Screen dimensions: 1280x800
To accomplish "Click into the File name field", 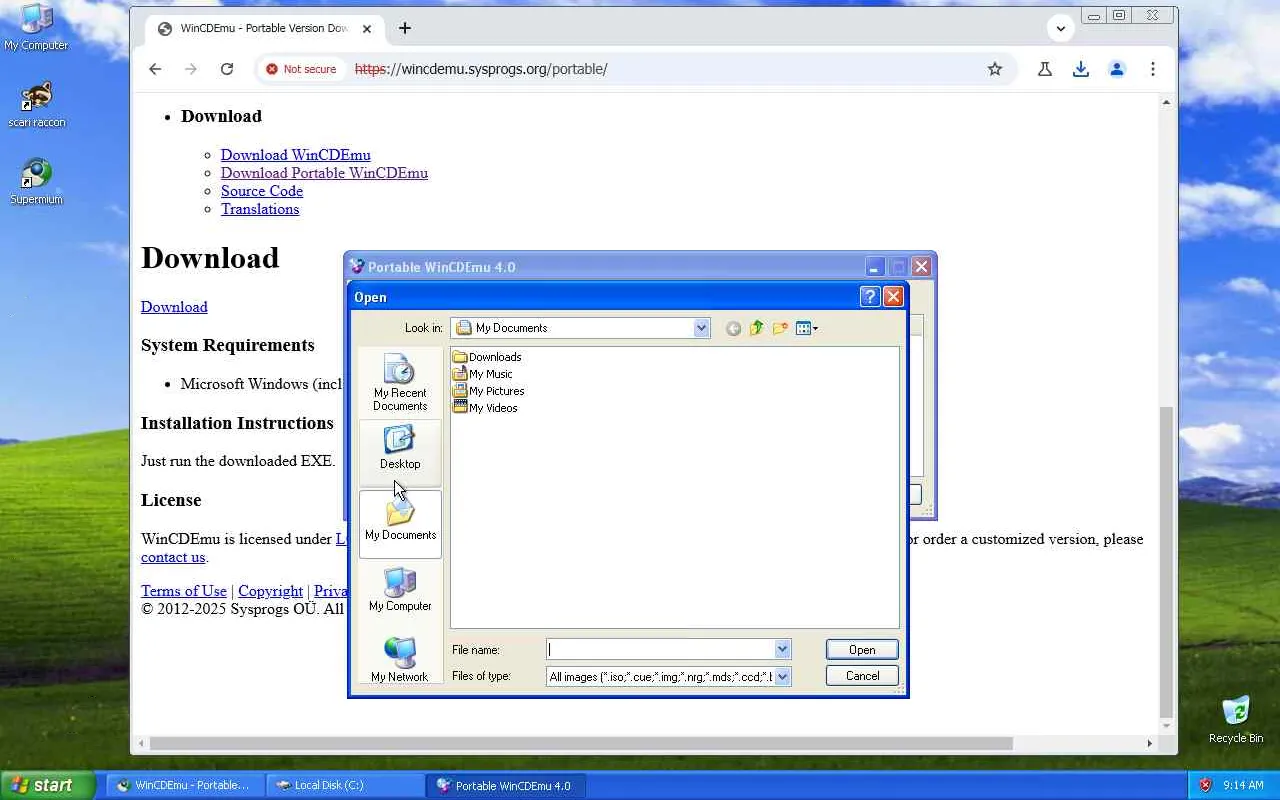I will 660,650.
